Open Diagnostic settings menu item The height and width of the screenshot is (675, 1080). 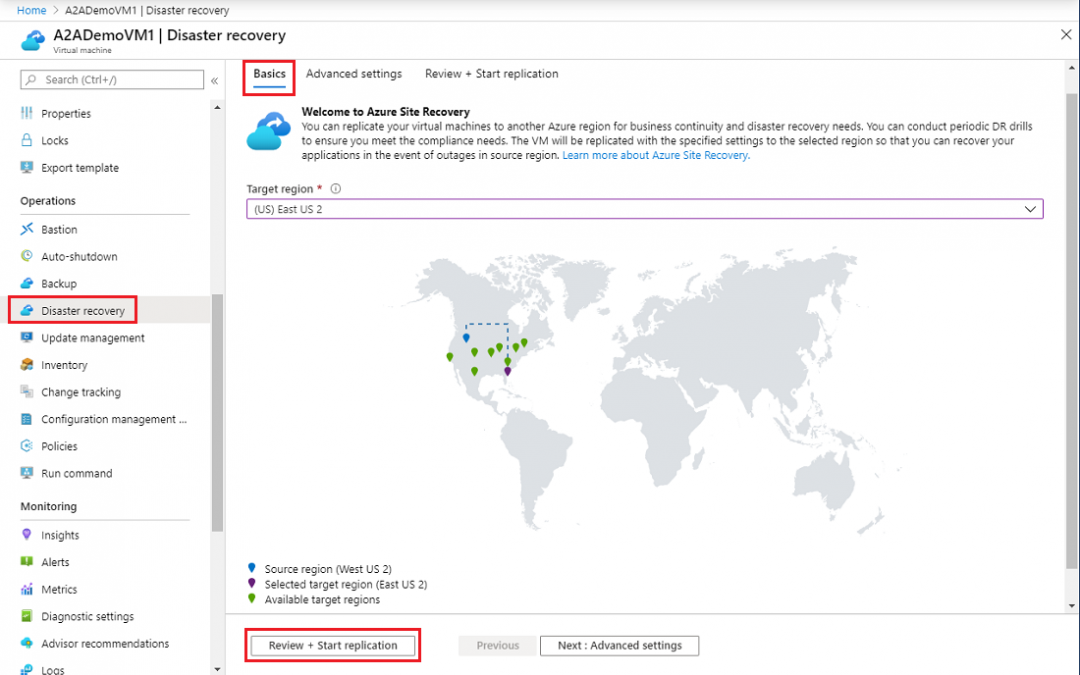pyautogui.click(x=87, y=616)
